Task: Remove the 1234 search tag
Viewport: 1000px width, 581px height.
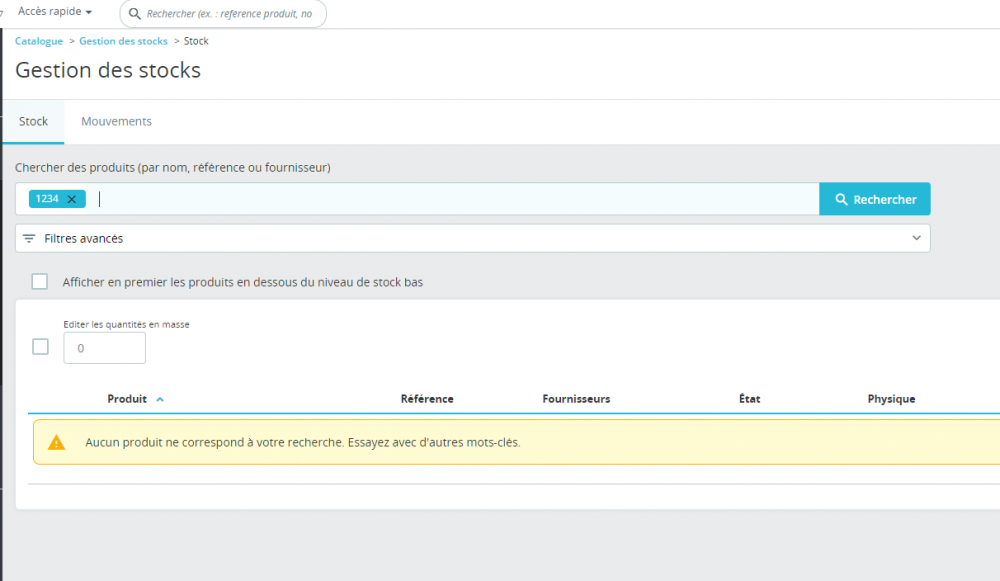Action: click(72, 199)
